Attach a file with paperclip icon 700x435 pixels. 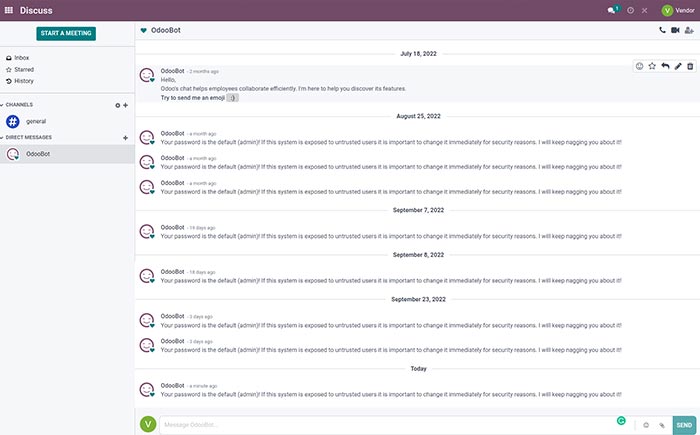point(662,425)
